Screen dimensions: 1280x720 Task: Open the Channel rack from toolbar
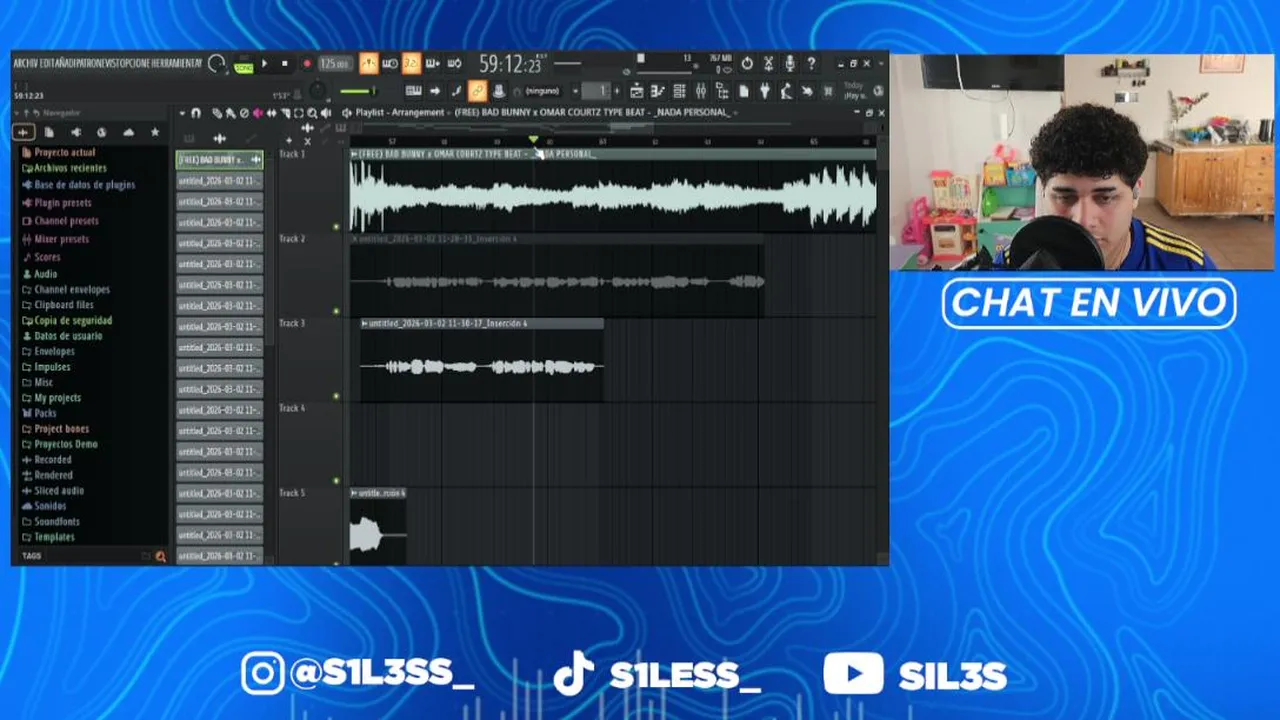click(679, 91)
